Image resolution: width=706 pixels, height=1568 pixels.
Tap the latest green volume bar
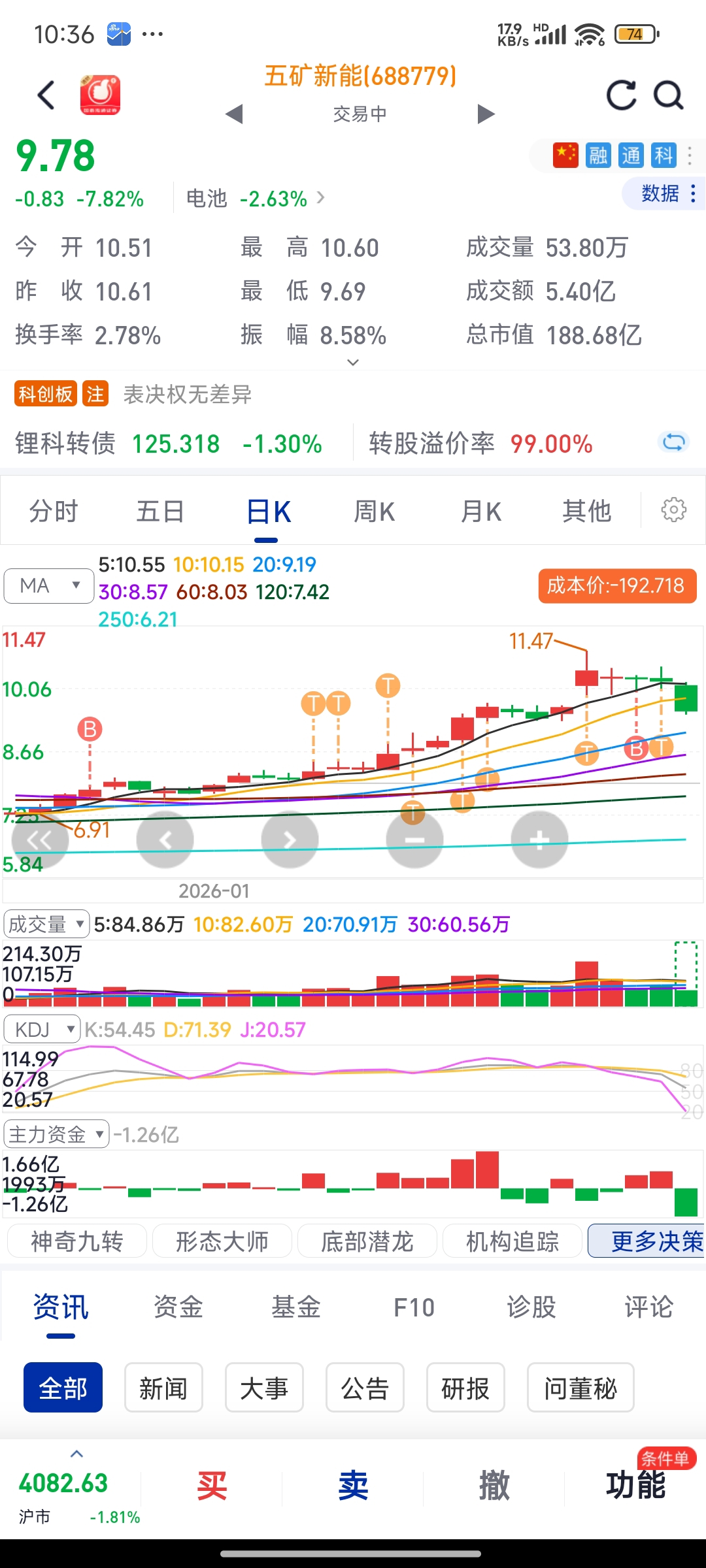pos(686,998)
